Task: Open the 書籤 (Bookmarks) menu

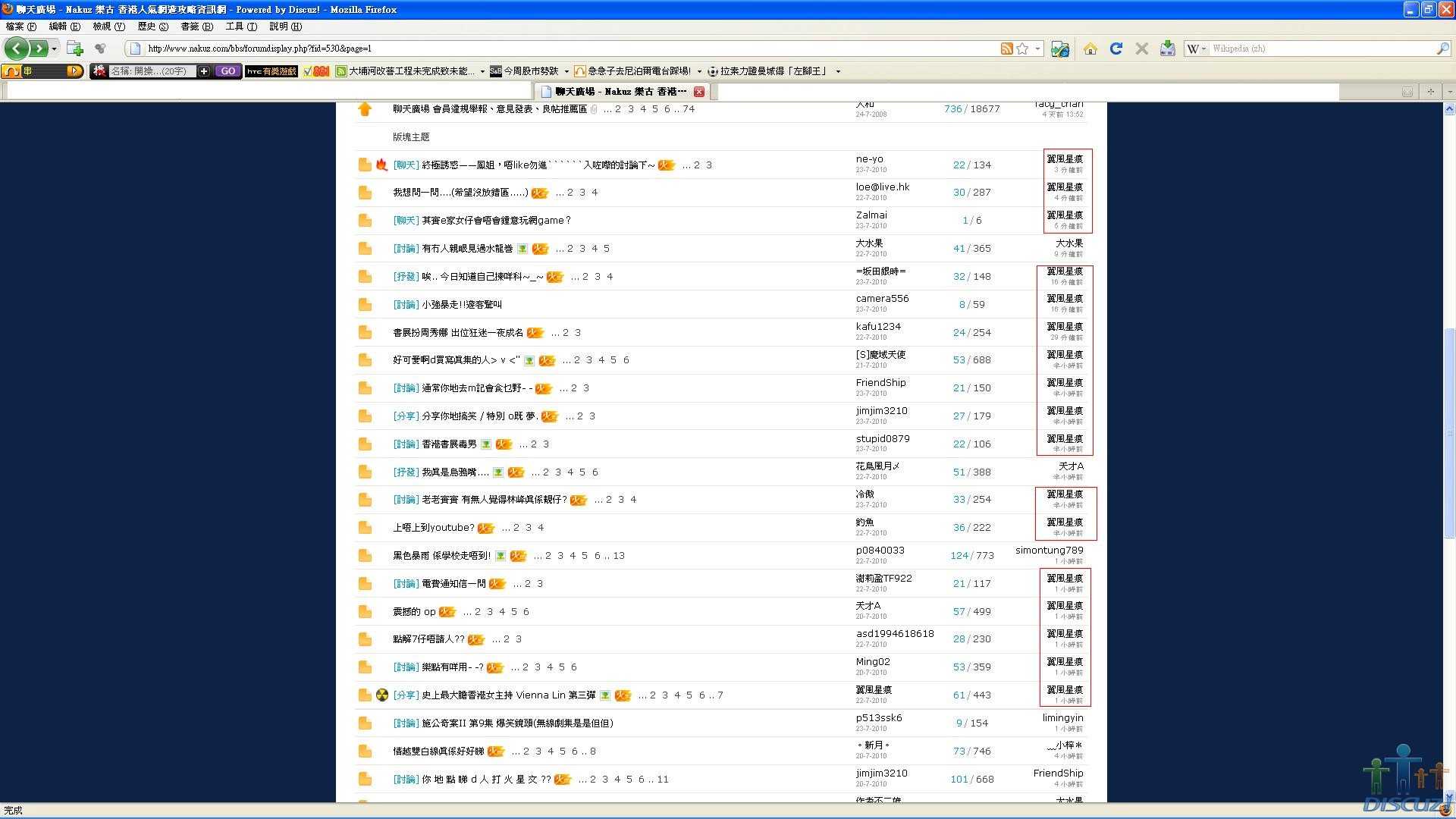Action: coord(197,27)
